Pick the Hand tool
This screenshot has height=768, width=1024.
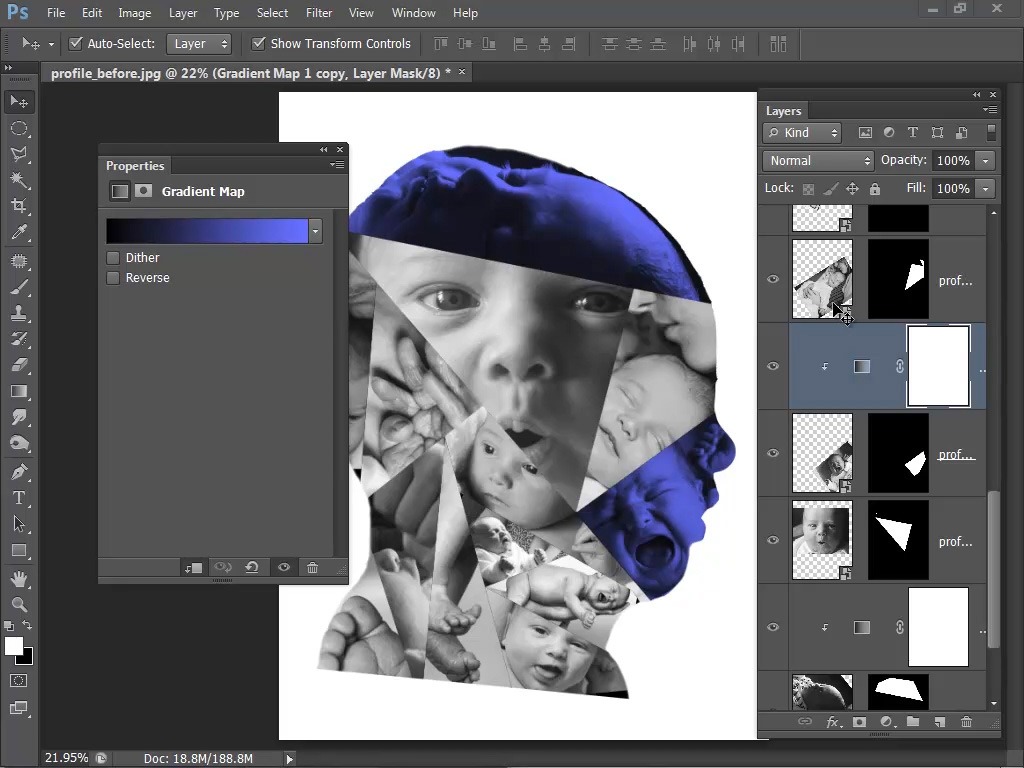(19, 578)
